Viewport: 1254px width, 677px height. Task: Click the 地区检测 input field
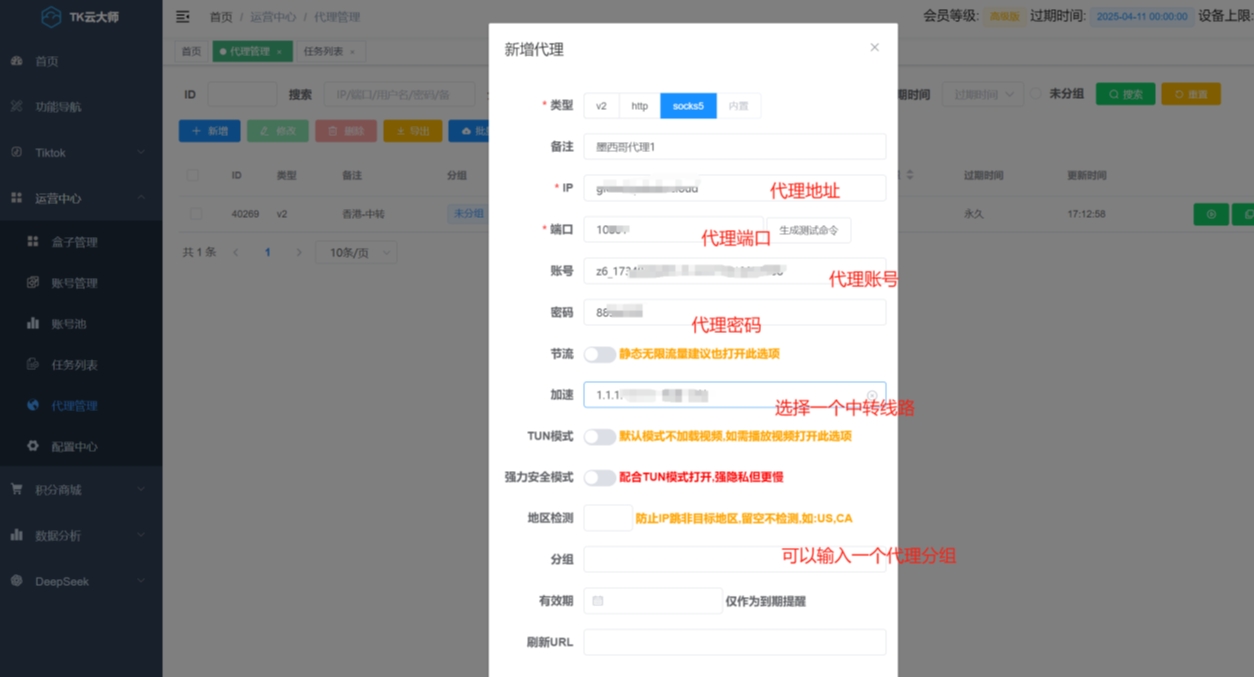607,517
